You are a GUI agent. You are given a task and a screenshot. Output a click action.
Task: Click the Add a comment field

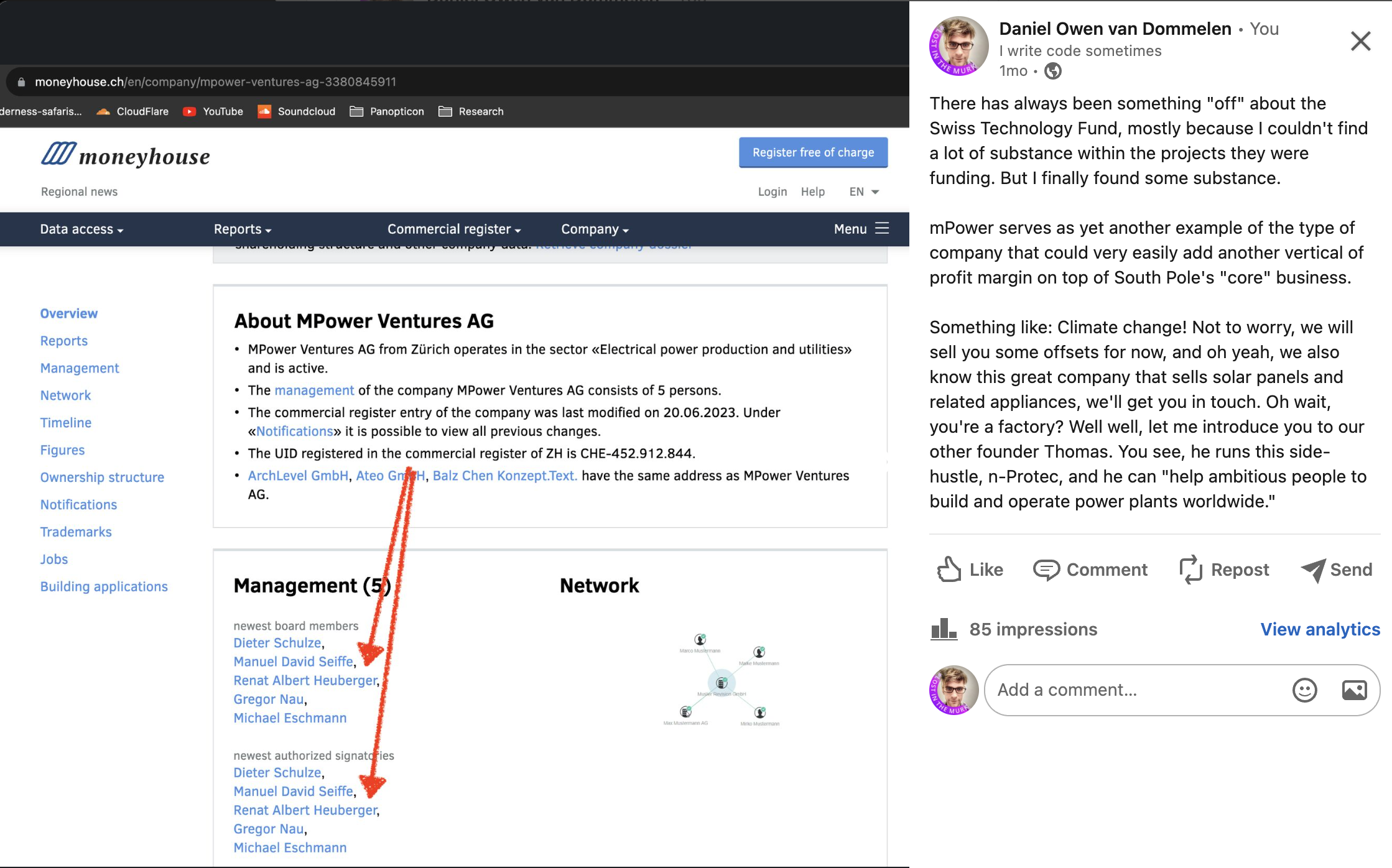[1182, 690]
